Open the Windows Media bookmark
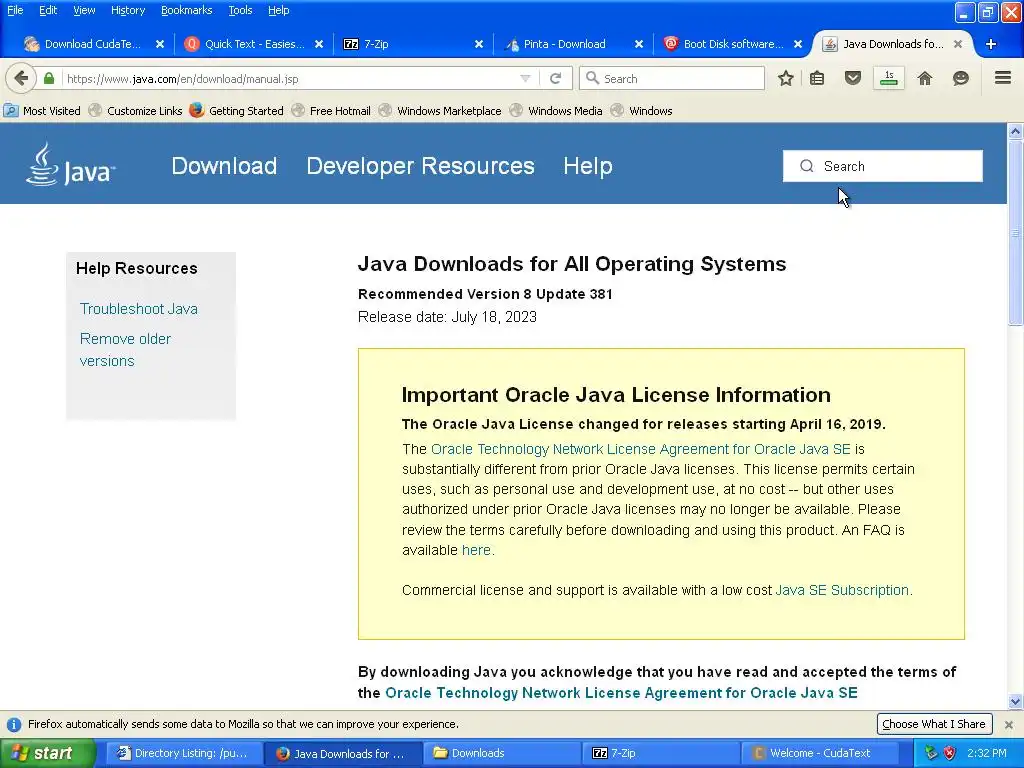Image resolution: width=1024 pixels, height=768 pixels. point(556,110)
